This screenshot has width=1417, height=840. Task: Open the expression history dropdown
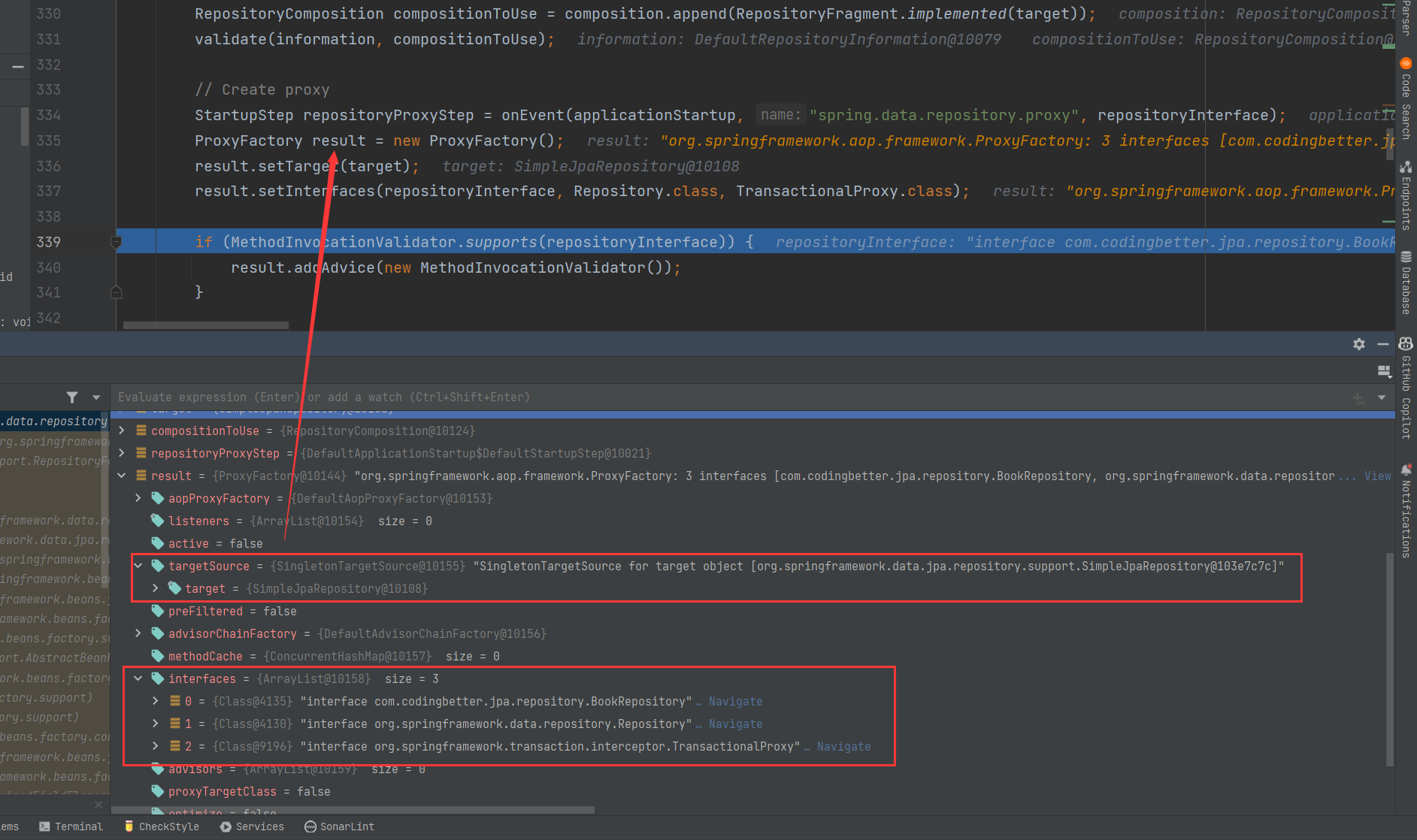tap(1382, 397)
